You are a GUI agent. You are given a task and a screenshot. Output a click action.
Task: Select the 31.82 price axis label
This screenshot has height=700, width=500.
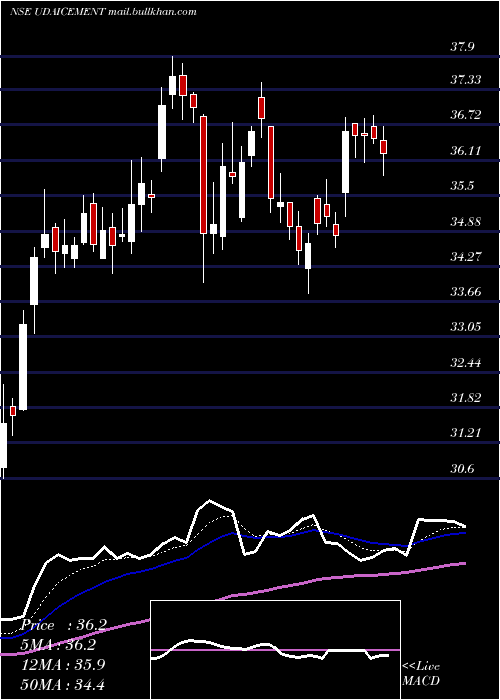pos(466,398)
